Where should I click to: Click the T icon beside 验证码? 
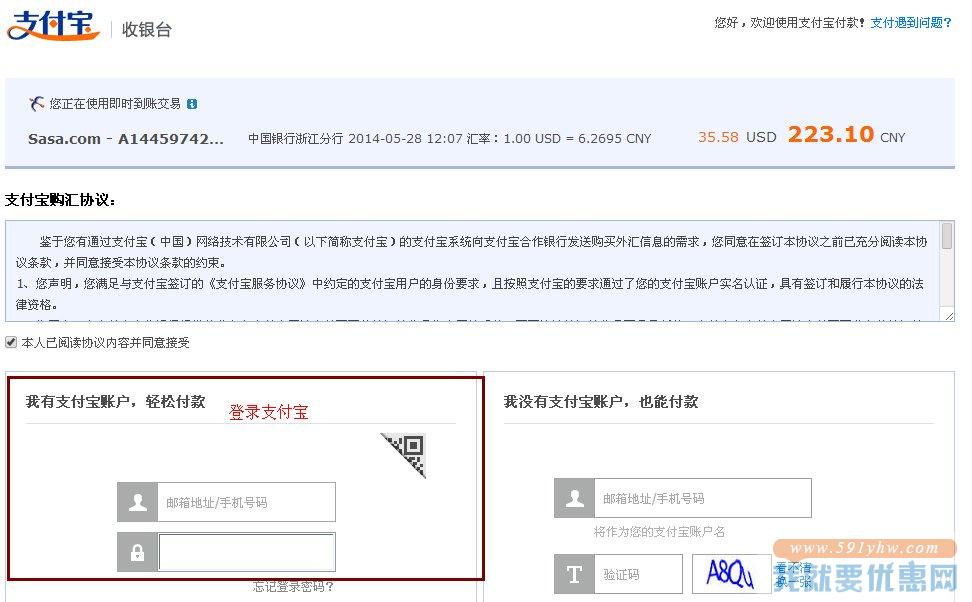[x=574, y=574]
